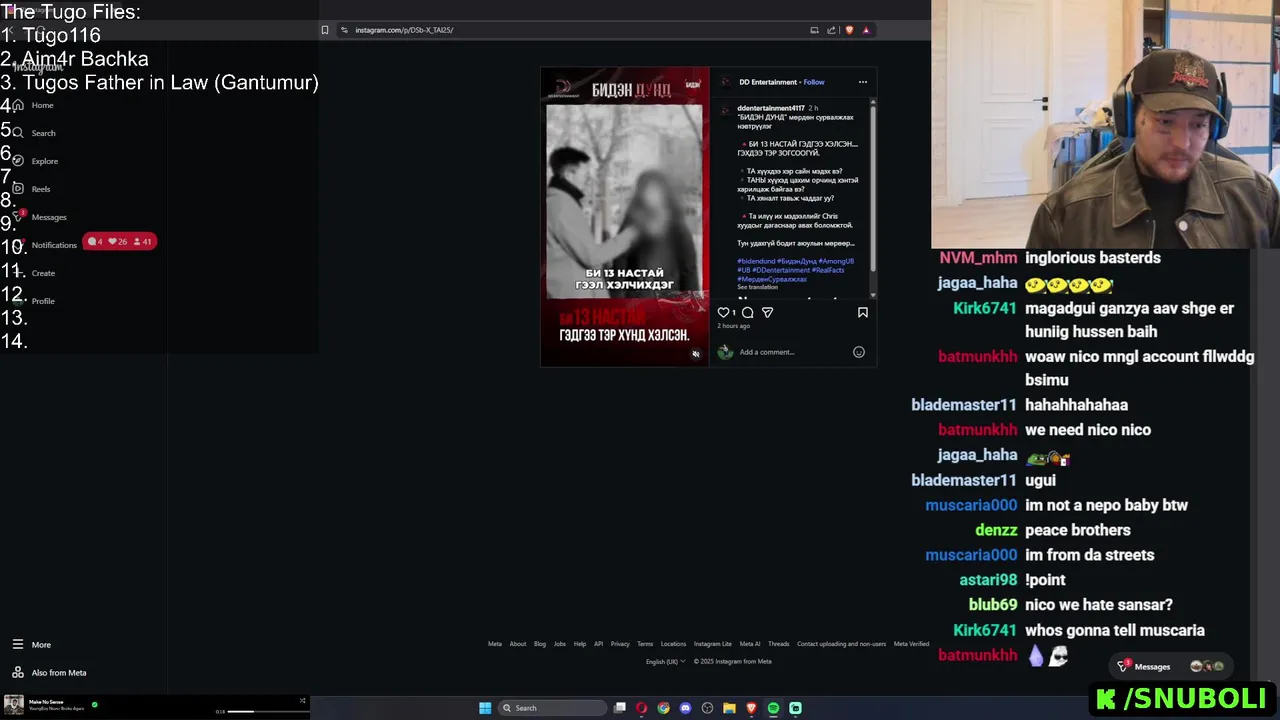
Task: Open Meta Verified footer link
Action: [x=911, y=644]
